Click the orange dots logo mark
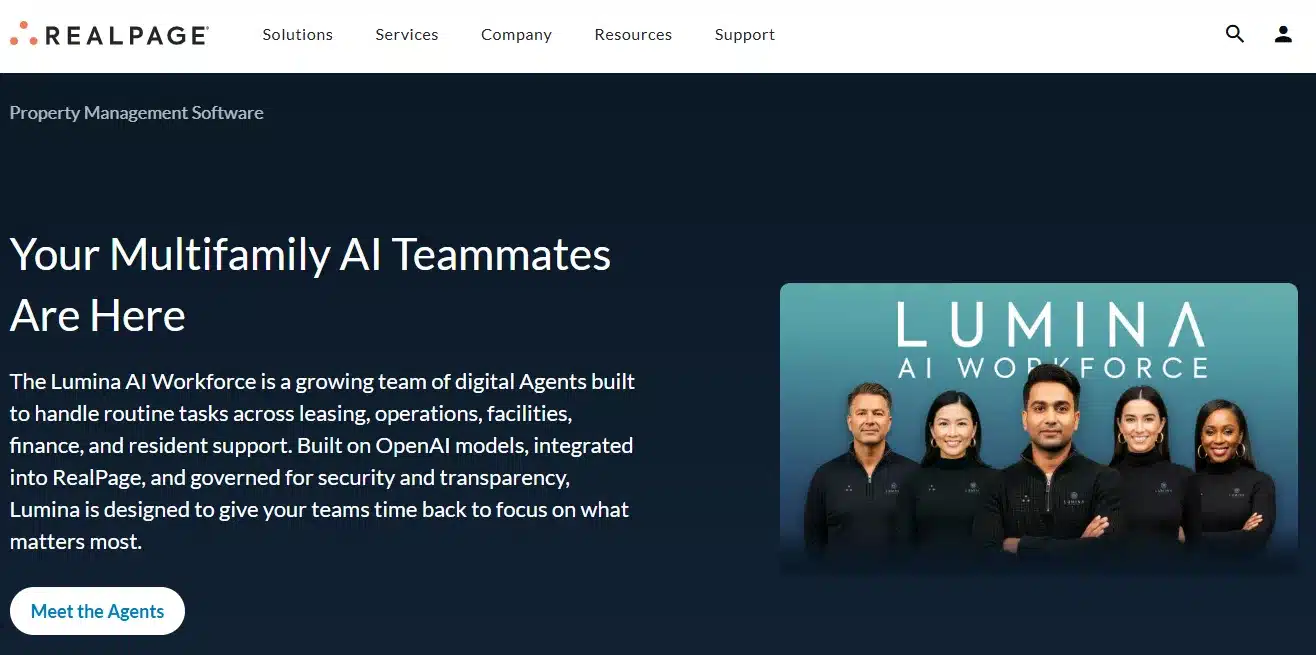This screenshot has width=1316, height=655. (24, 34)
